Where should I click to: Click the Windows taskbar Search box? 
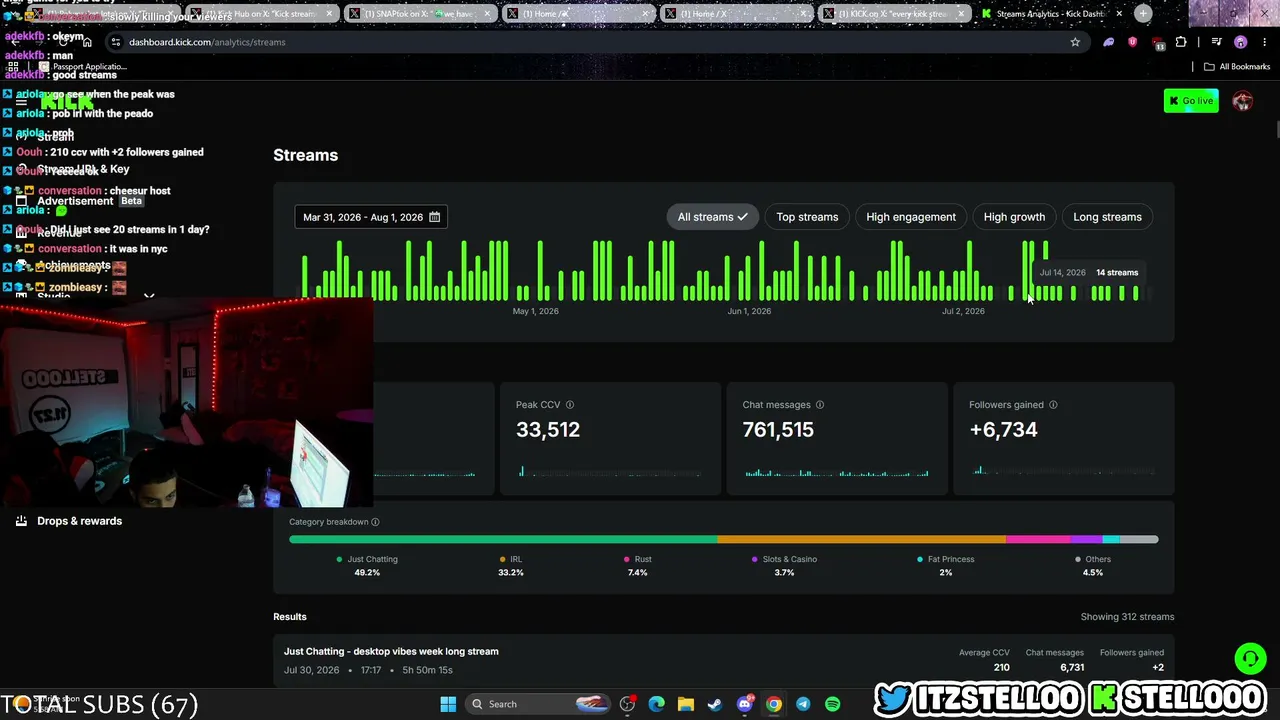click(x=537, y=704)
